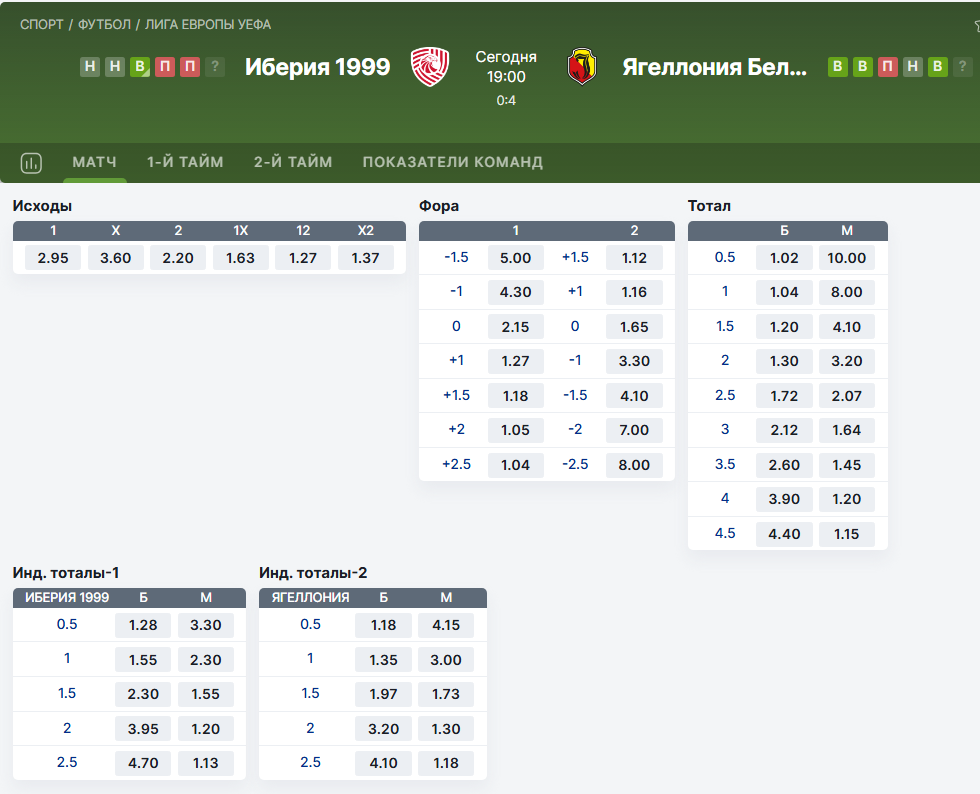Click the Иберия 1999 team logo

pos(430,67)
